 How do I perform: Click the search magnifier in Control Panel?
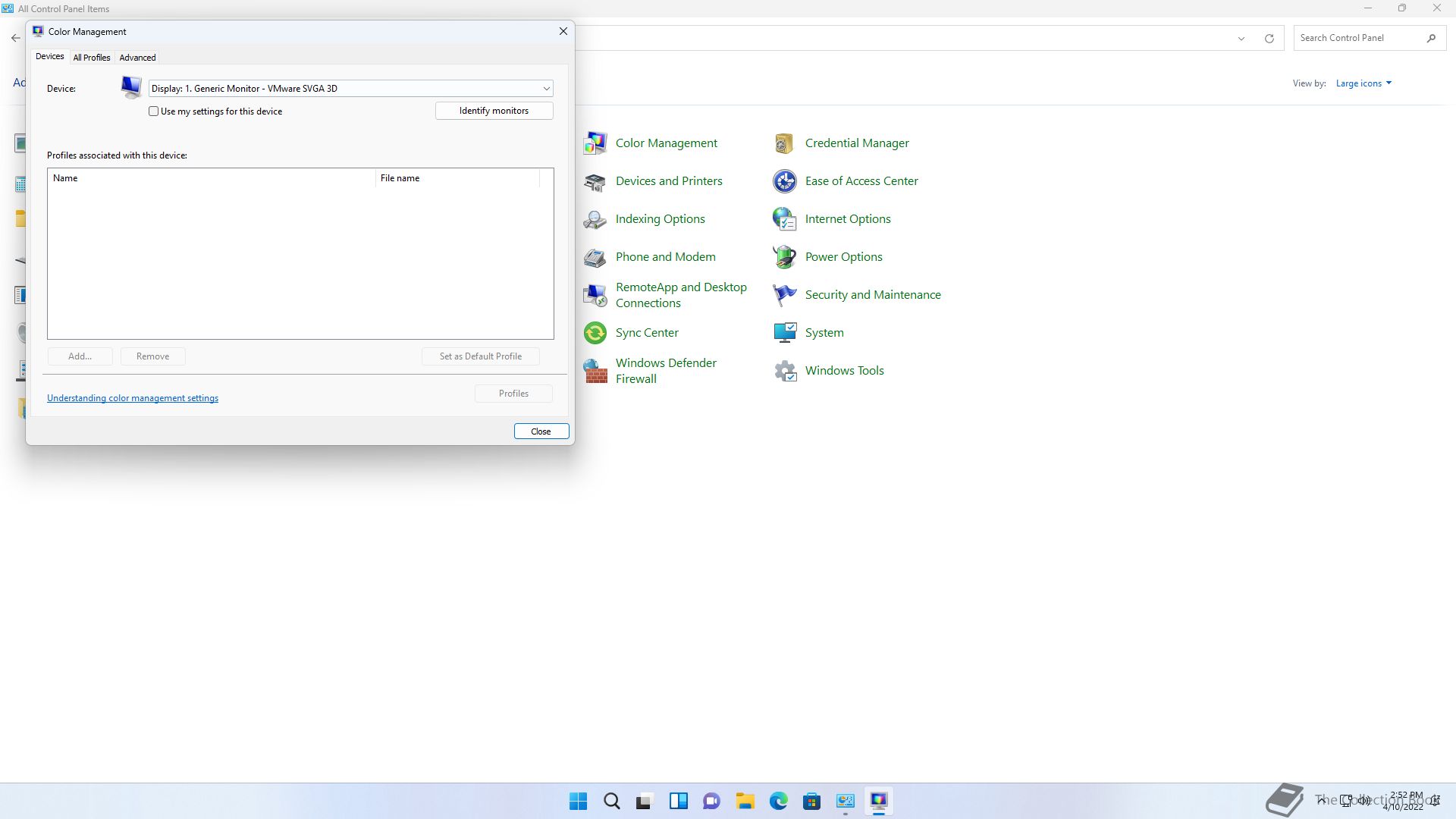click(1431, 38)
